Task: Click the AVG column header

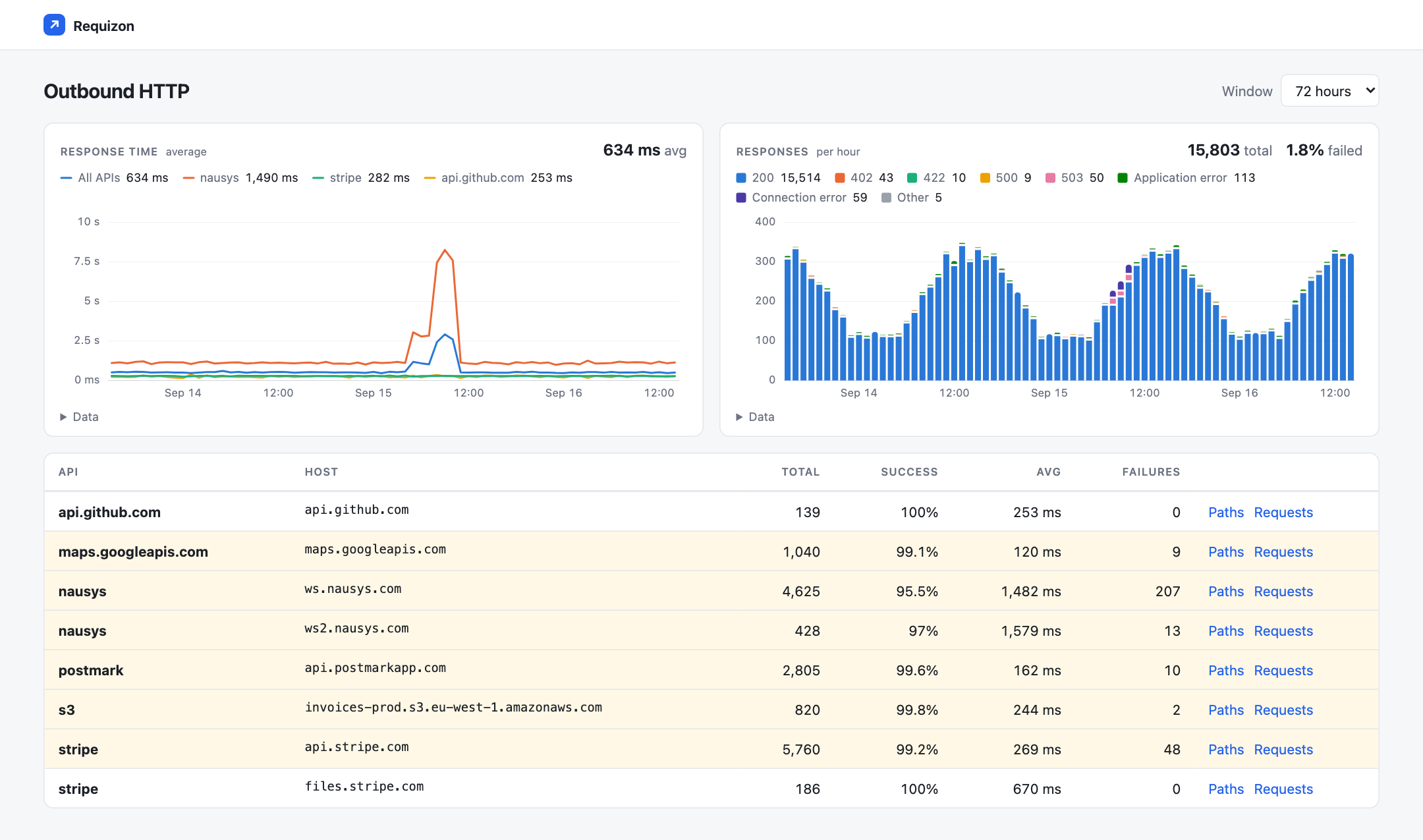Action: click(1048, 472)
